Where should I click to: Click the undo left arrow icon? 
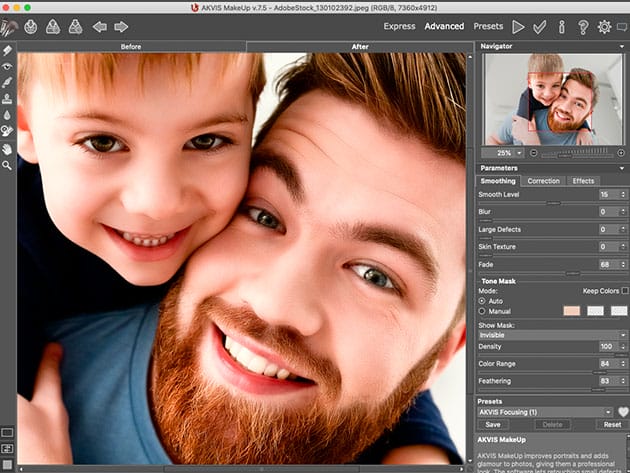(x=99, y=26)
